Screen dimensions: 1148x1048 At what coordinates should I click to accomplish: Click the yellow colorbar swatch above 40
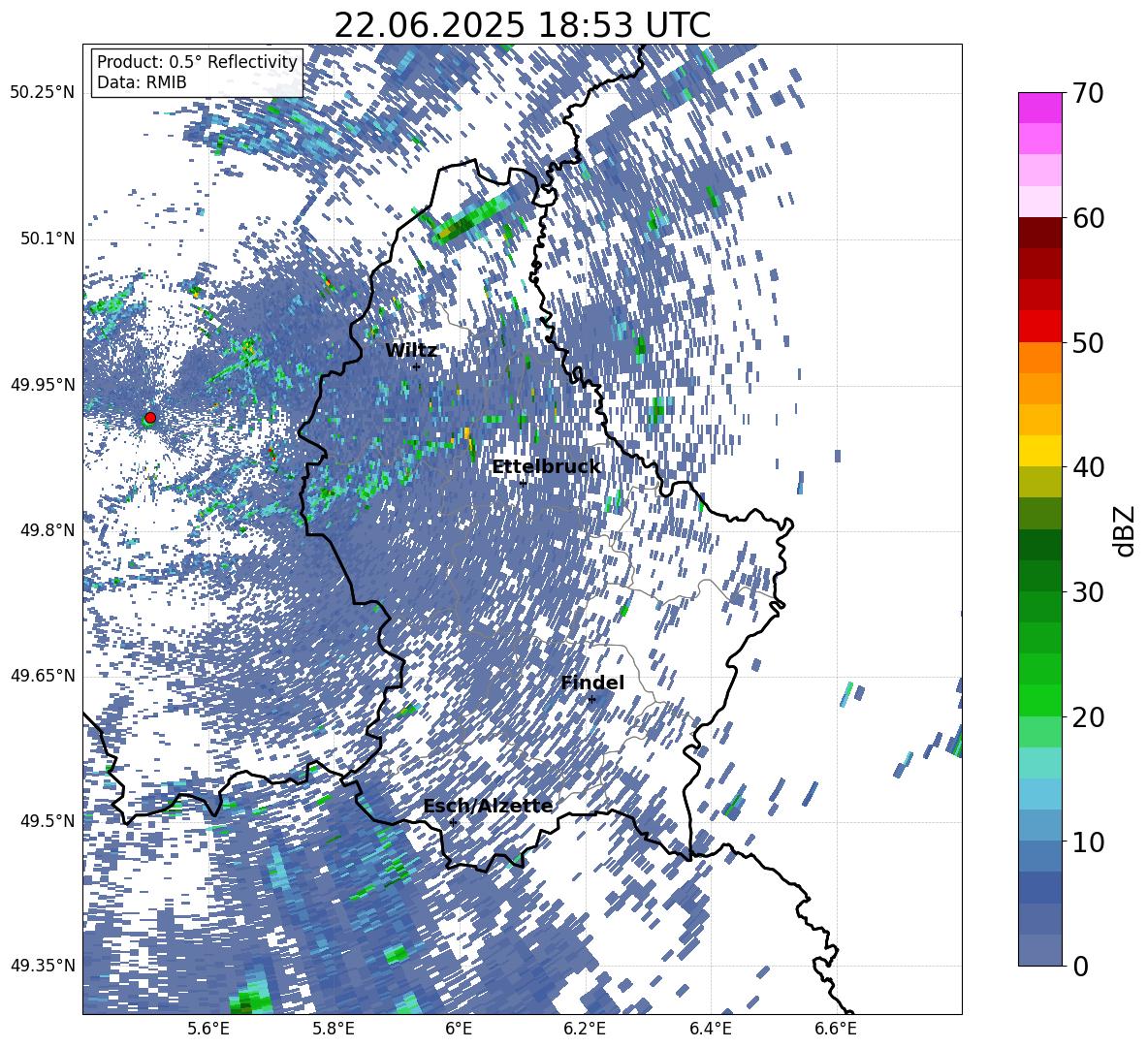[x=1039, y=450]
